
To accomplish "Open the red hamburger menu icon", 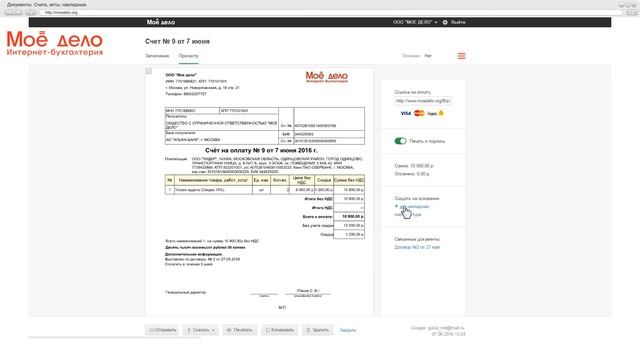I will (461, 56).
